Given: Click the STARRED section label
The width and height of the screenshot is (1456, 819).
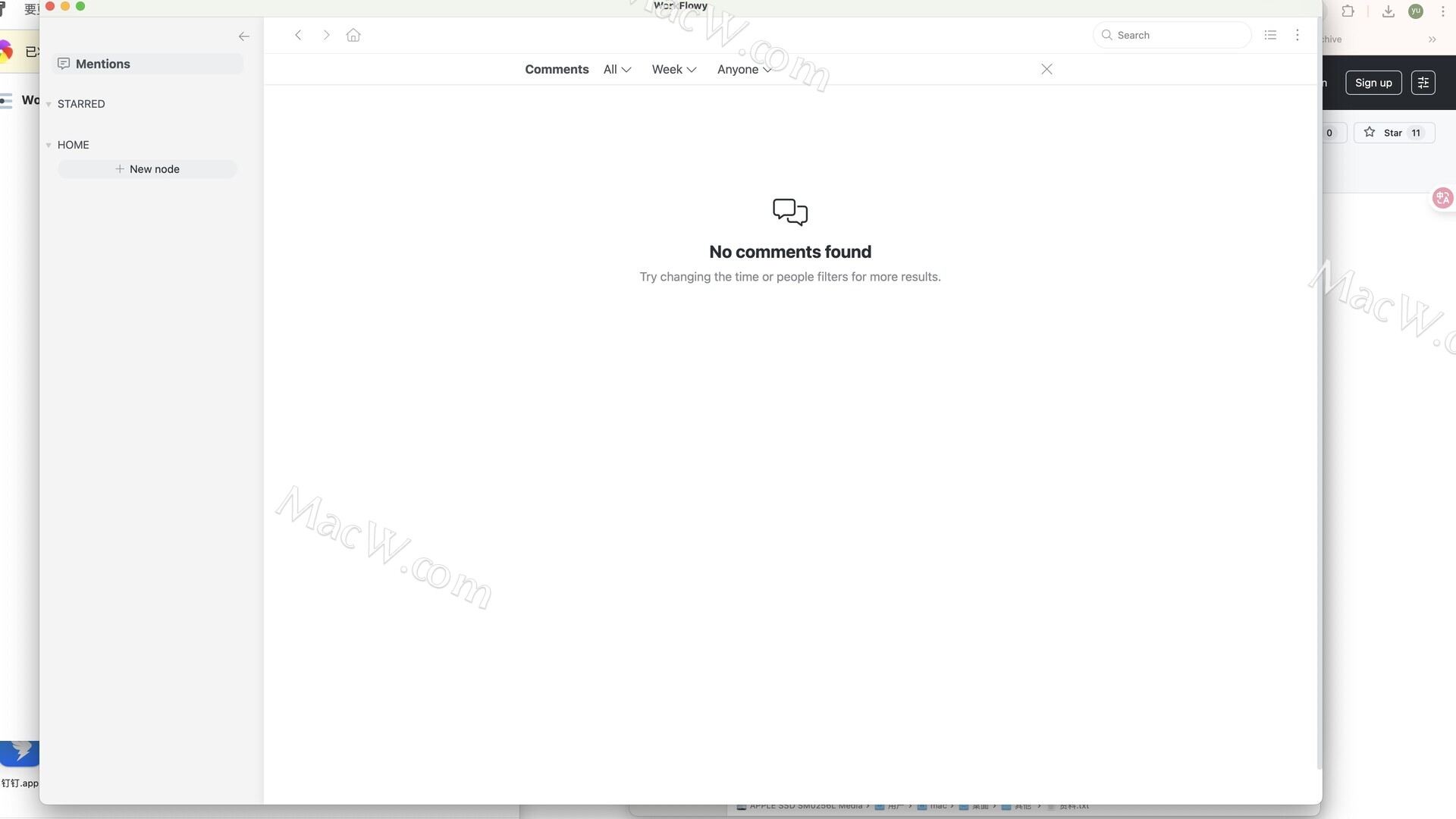Looking at the screenshot, I should coord(81,104).
